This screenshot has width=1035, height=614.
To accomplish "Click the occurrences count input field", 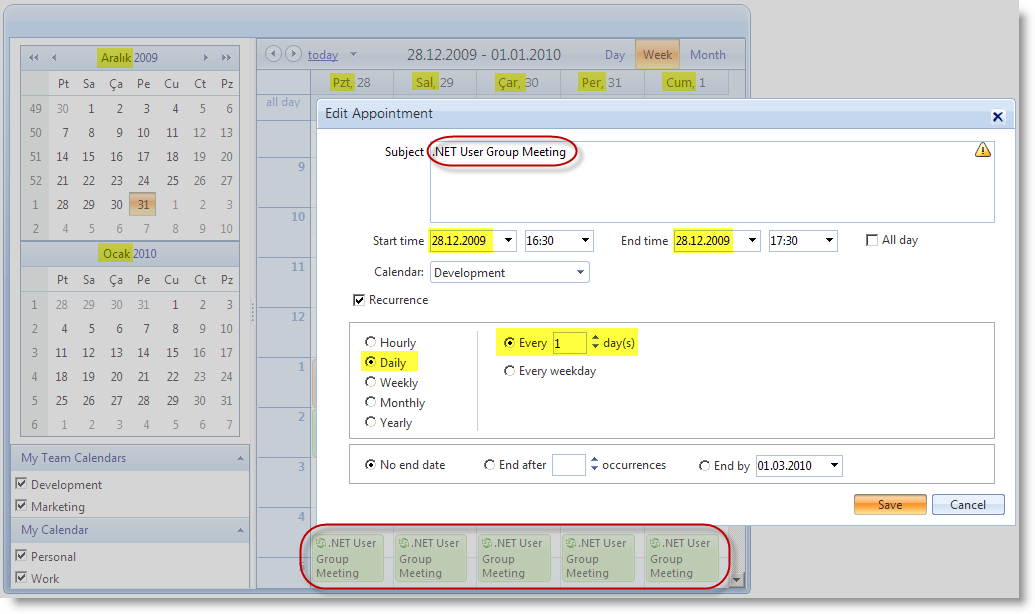I will click(x=568, y=465).
